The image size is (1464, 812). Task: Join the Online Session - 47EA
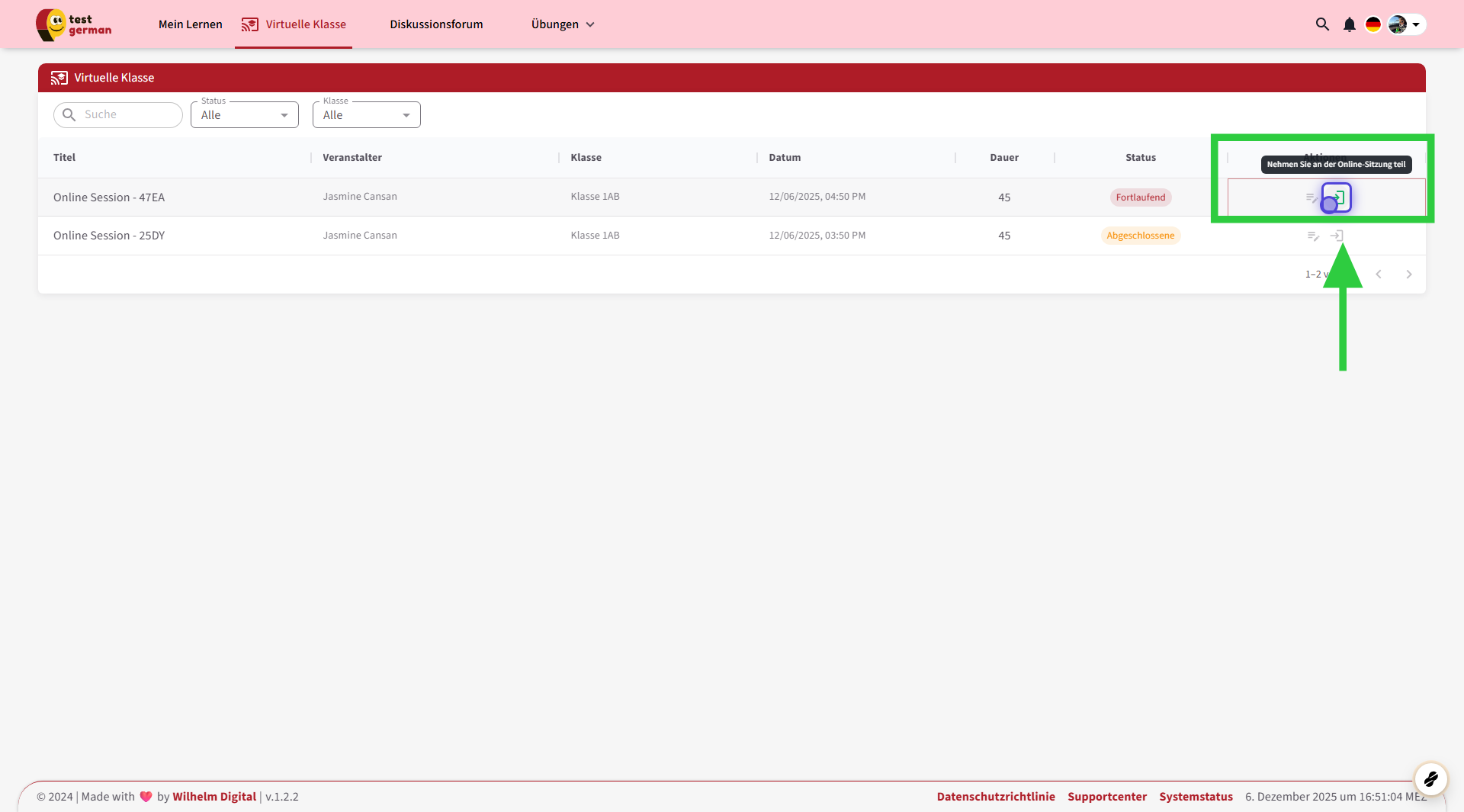coord(1337,197)
